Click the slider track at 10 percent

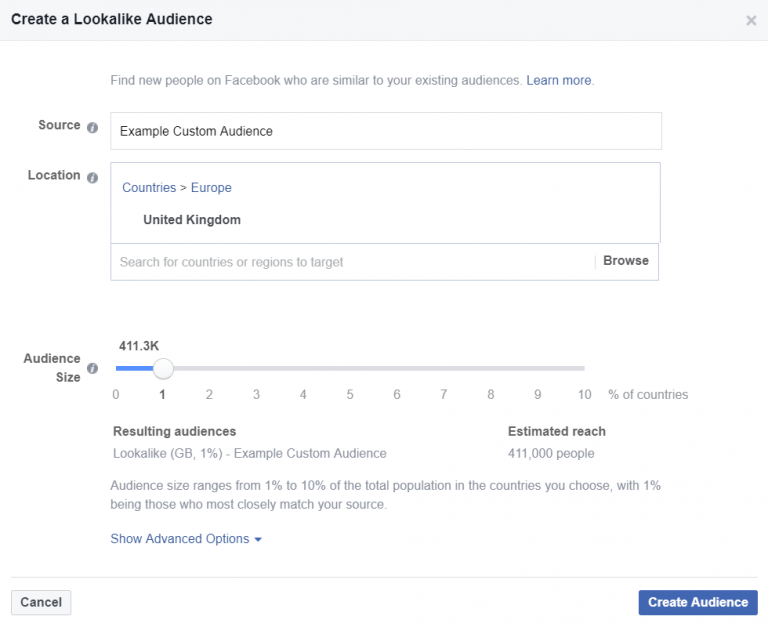583,368
